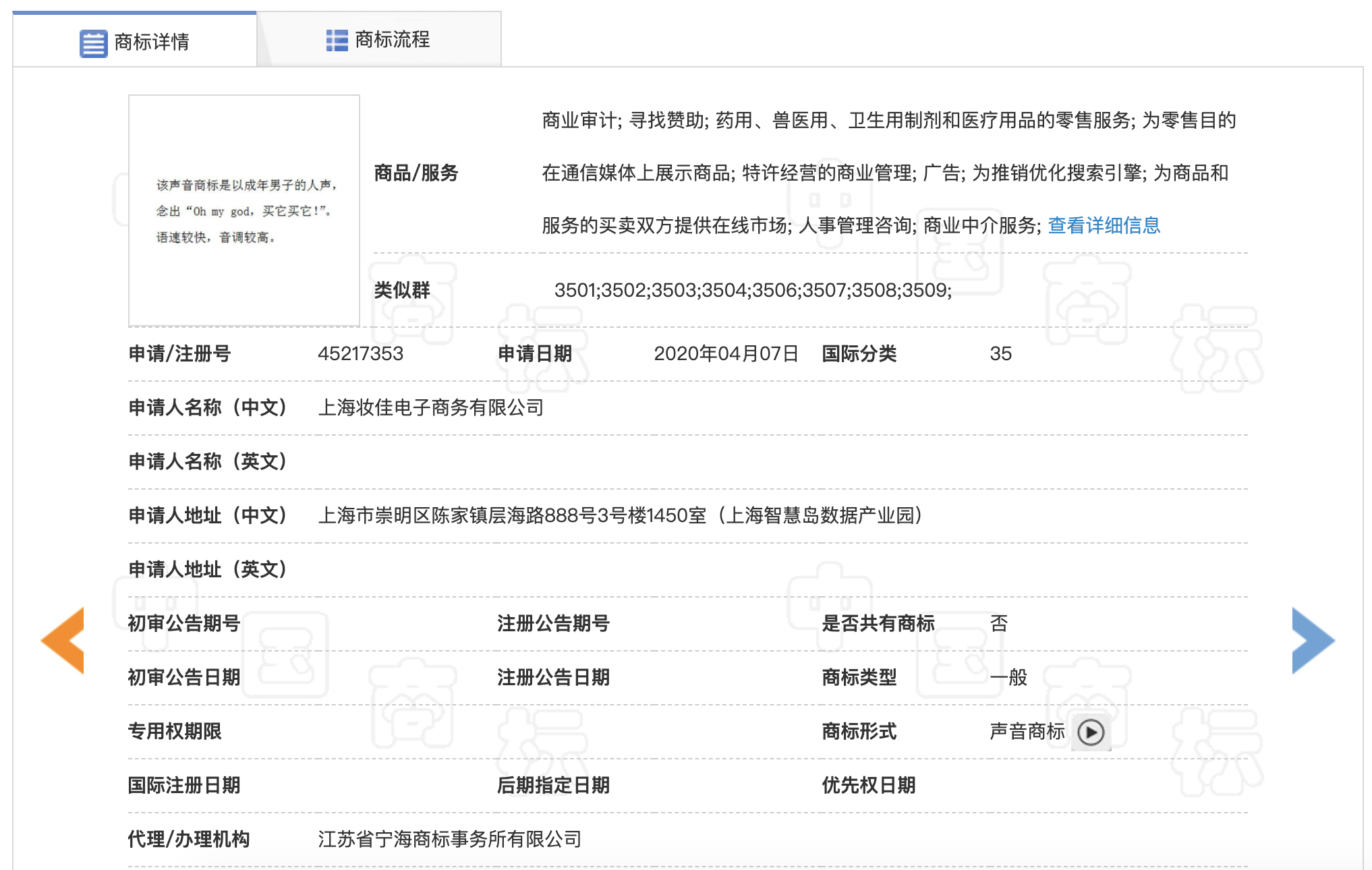The height and width of the screenshot is (870, 1372).
Task: Click the application date 2020年04月07日
Action: click(726, 354)
